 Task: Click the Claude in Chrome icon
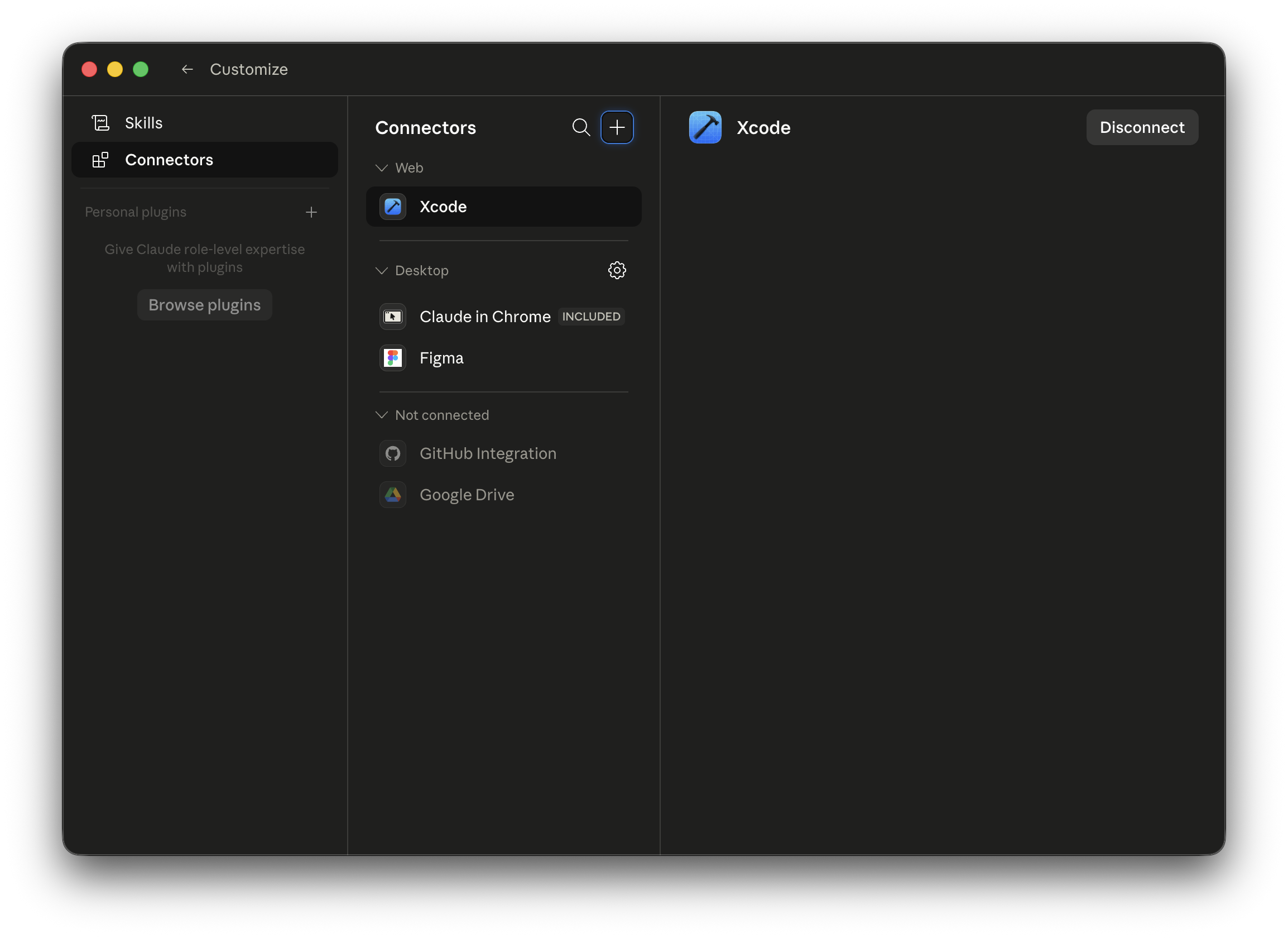coord(393,317)
